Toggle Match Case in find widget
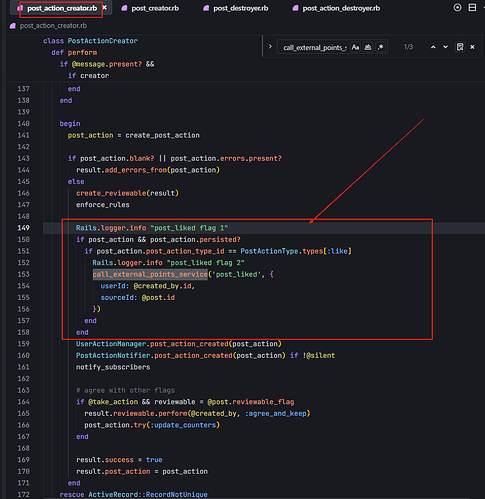Viewport: 485px width, 499px height. [355, 47]
